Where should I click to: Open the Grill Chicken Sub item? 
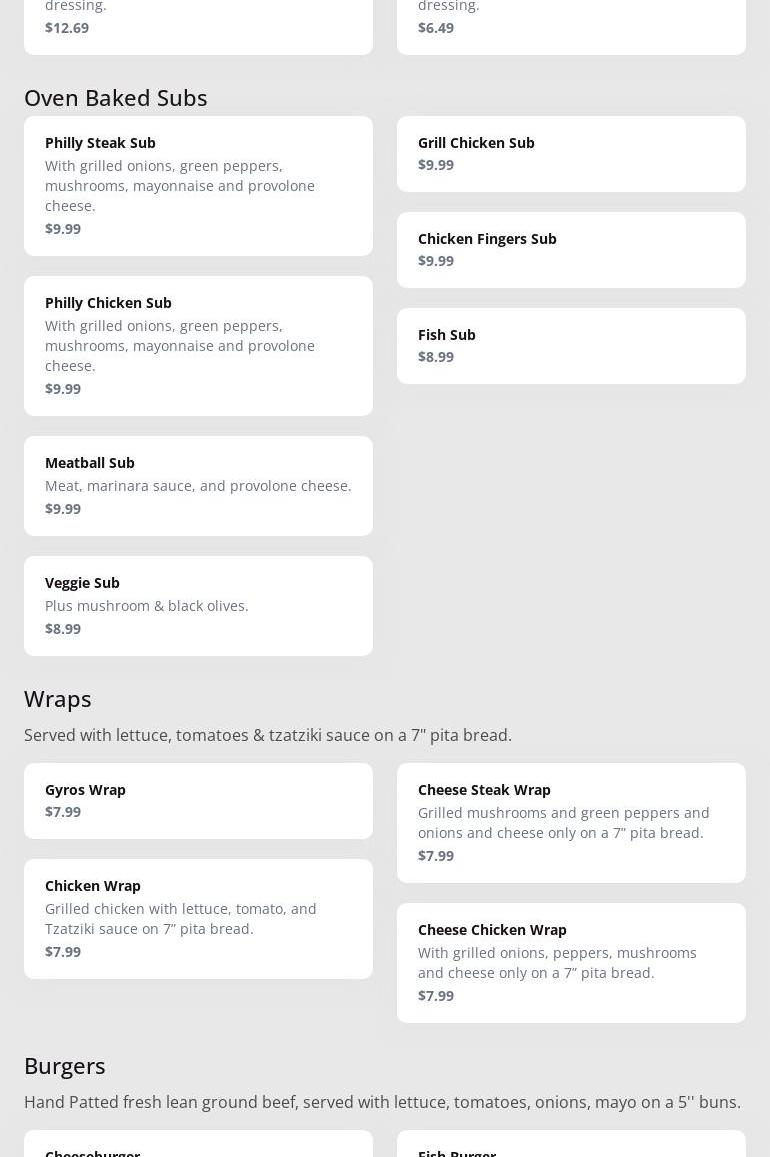pyautogui.click(x=571, y=153)
